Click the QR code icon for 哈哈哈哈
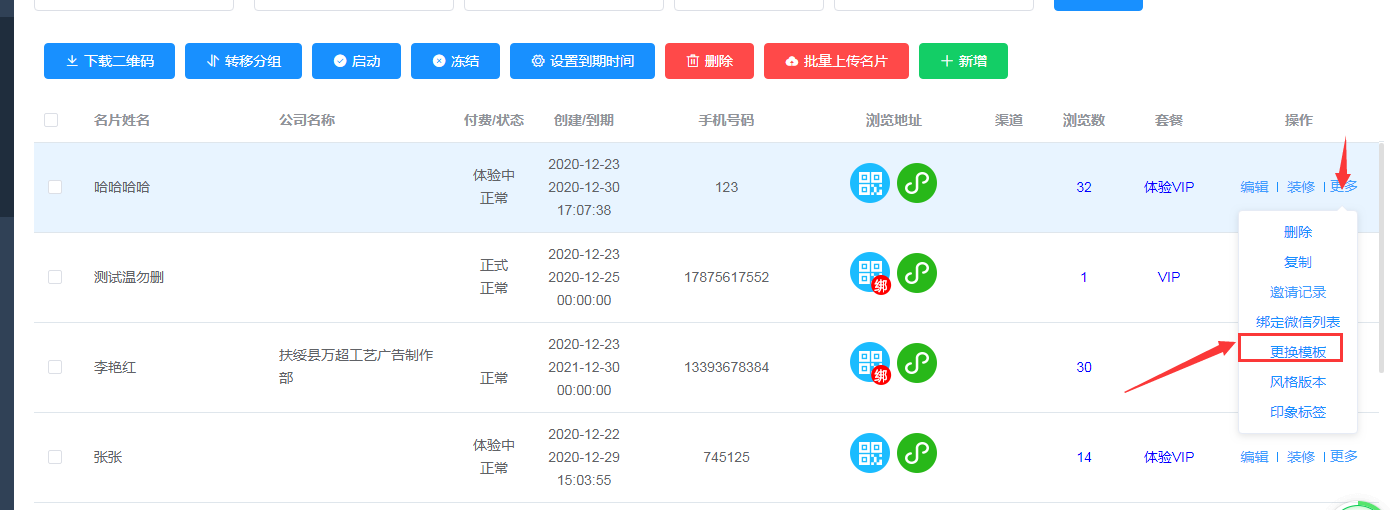 [x=869, y=183]
